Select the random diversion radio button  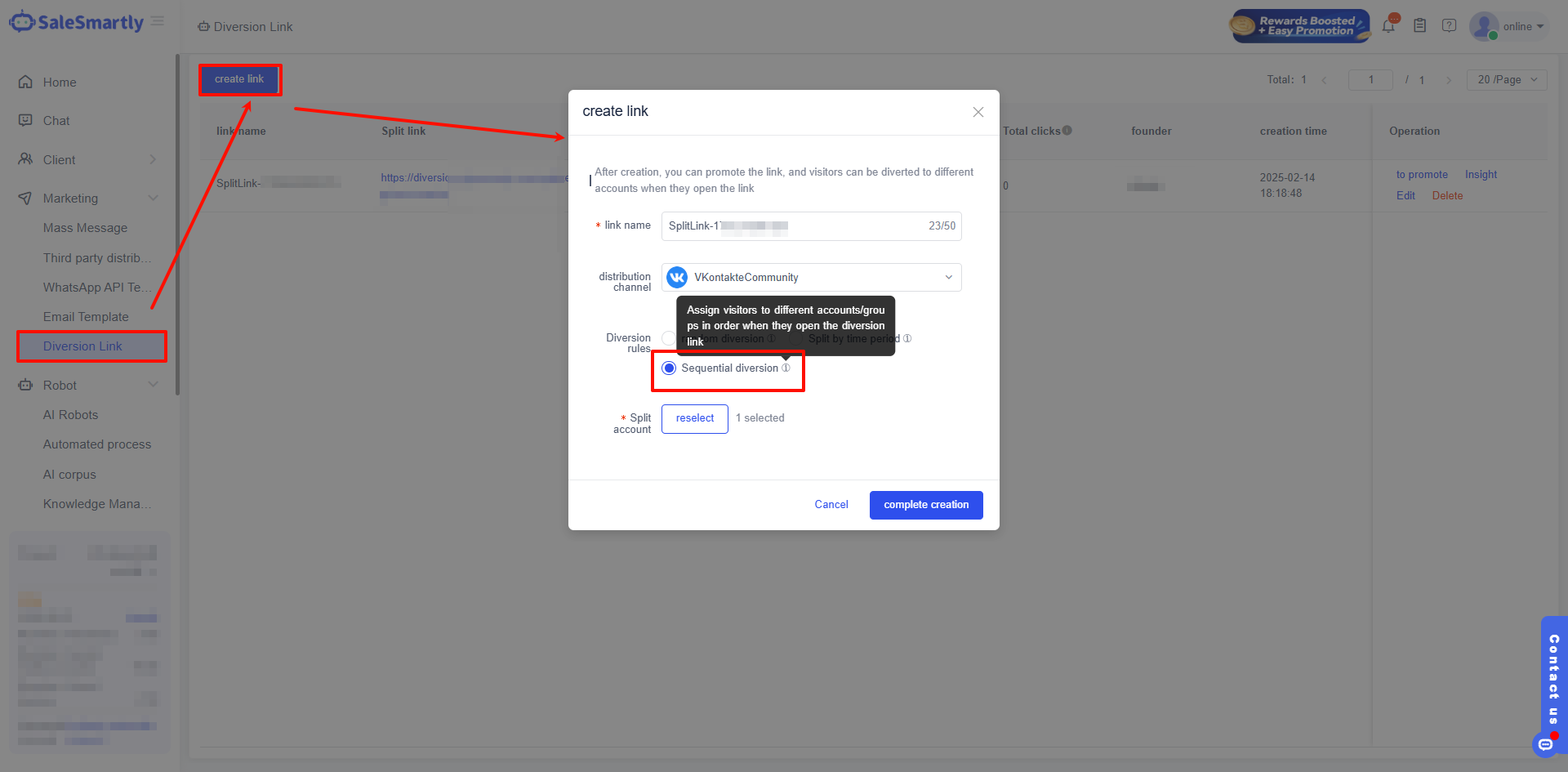tap(668, 339)
